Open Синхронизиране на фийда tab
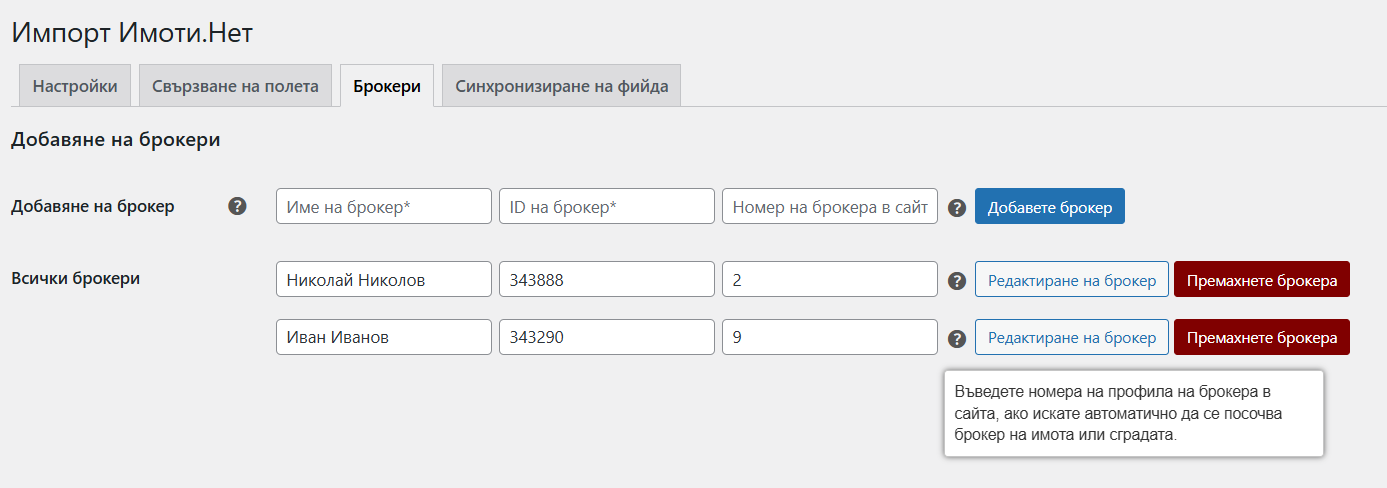 click(562, 86)
